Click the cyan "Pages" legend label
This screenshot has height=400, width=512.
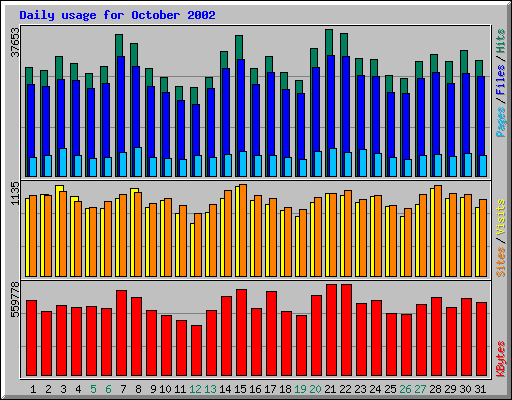(x=501, y=122)
